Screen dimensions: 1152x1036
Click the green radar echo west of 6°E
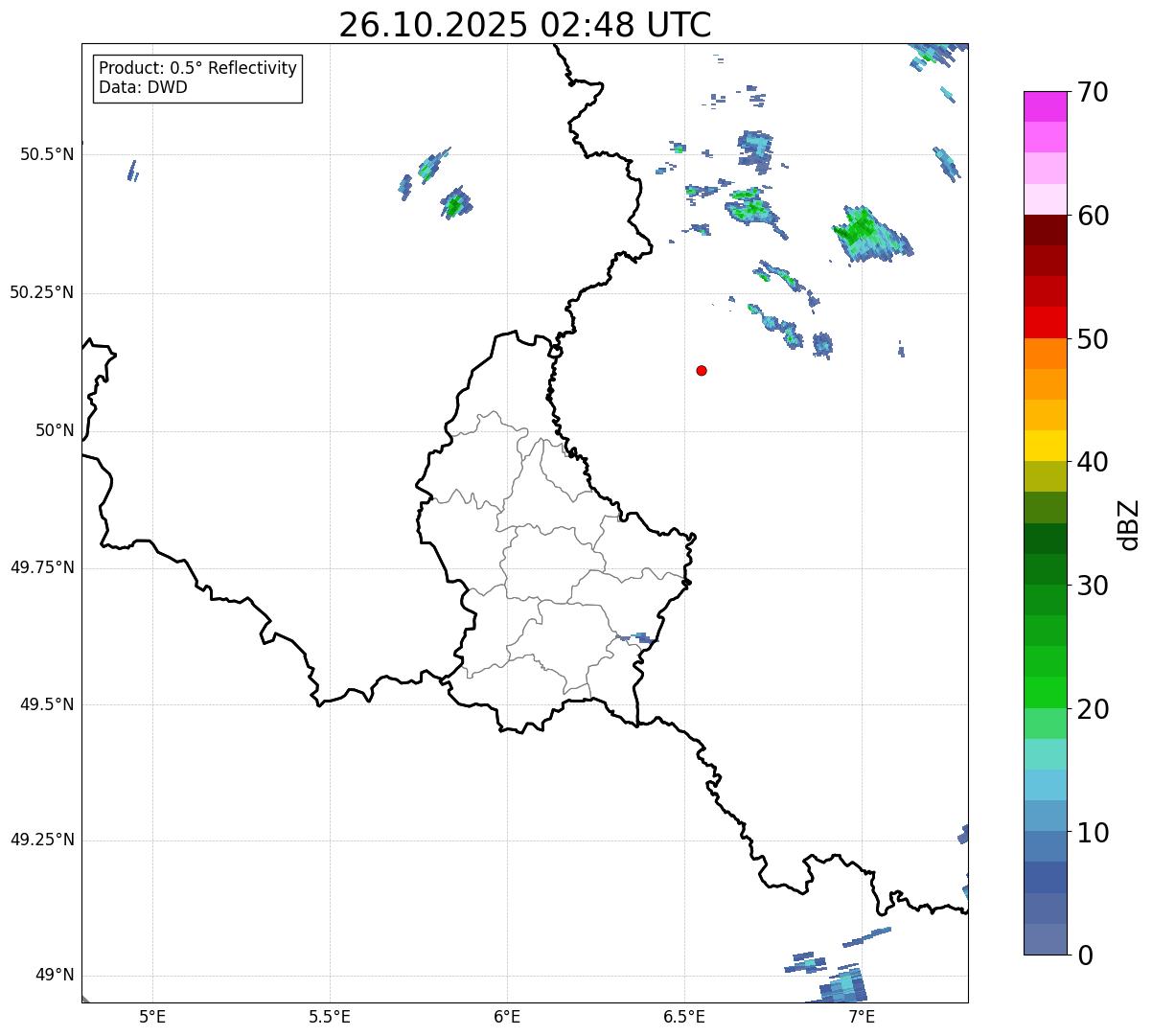tap(455, 202)
